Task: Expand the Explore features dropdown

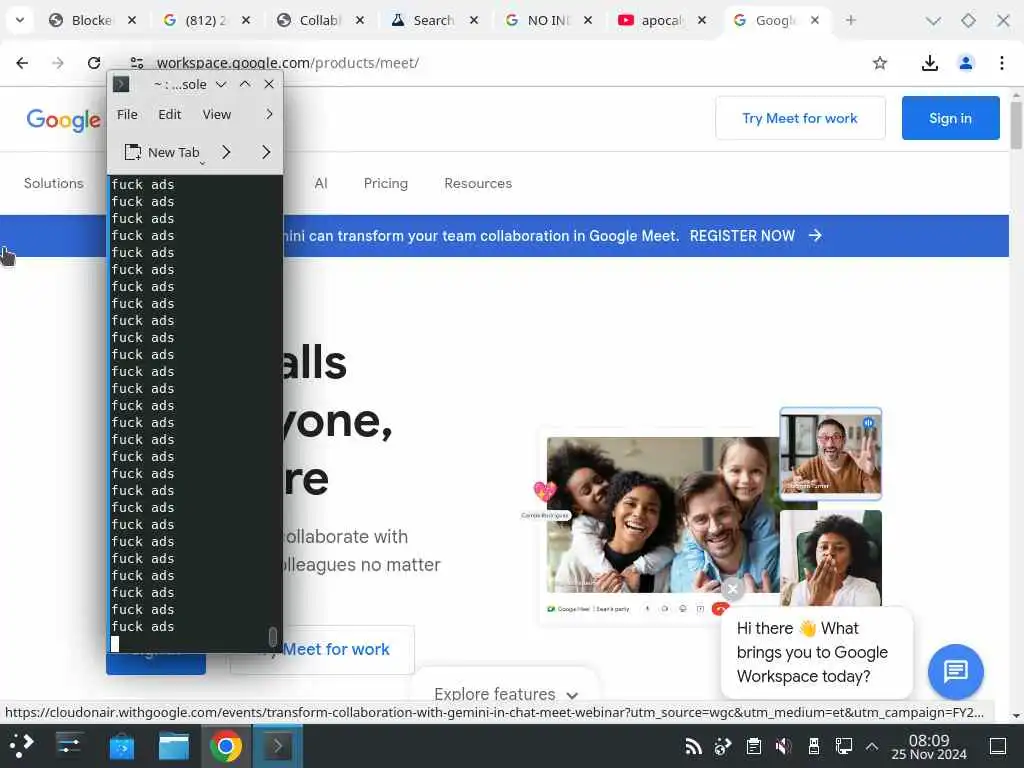Action: [505, 694]
